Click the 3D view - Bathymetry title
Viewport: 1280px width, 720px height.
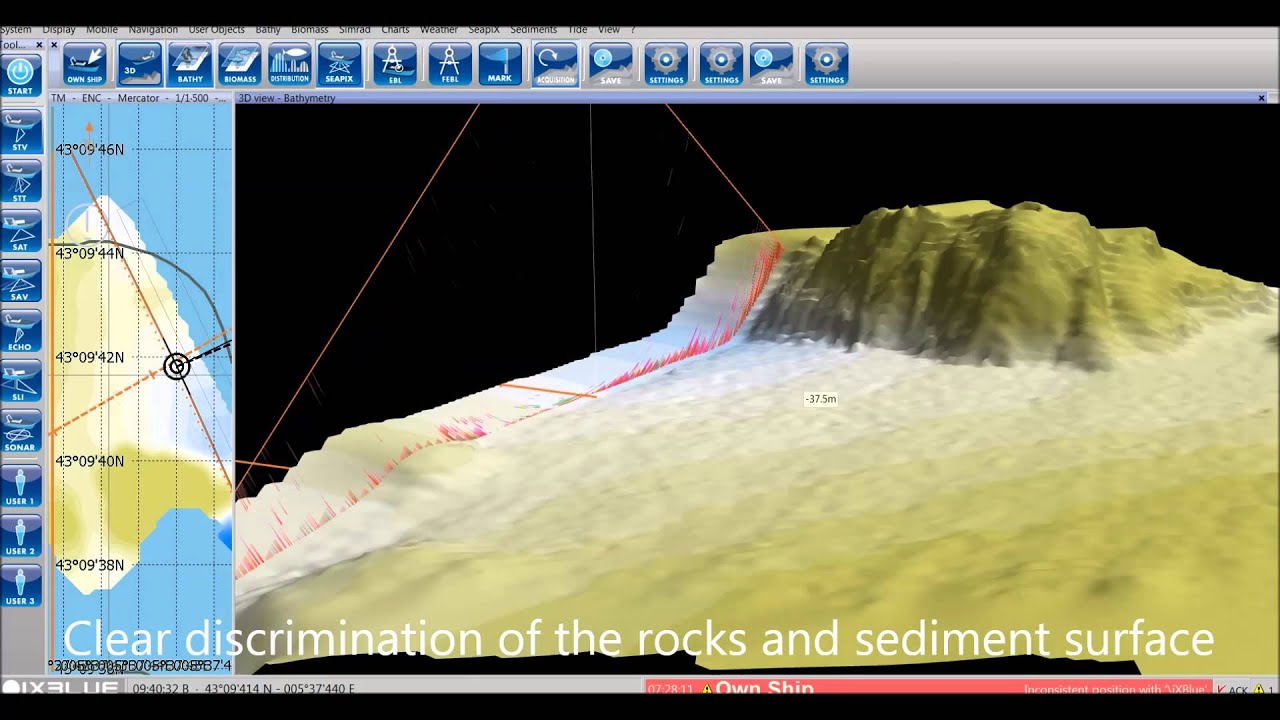click(x=287, y=98)
